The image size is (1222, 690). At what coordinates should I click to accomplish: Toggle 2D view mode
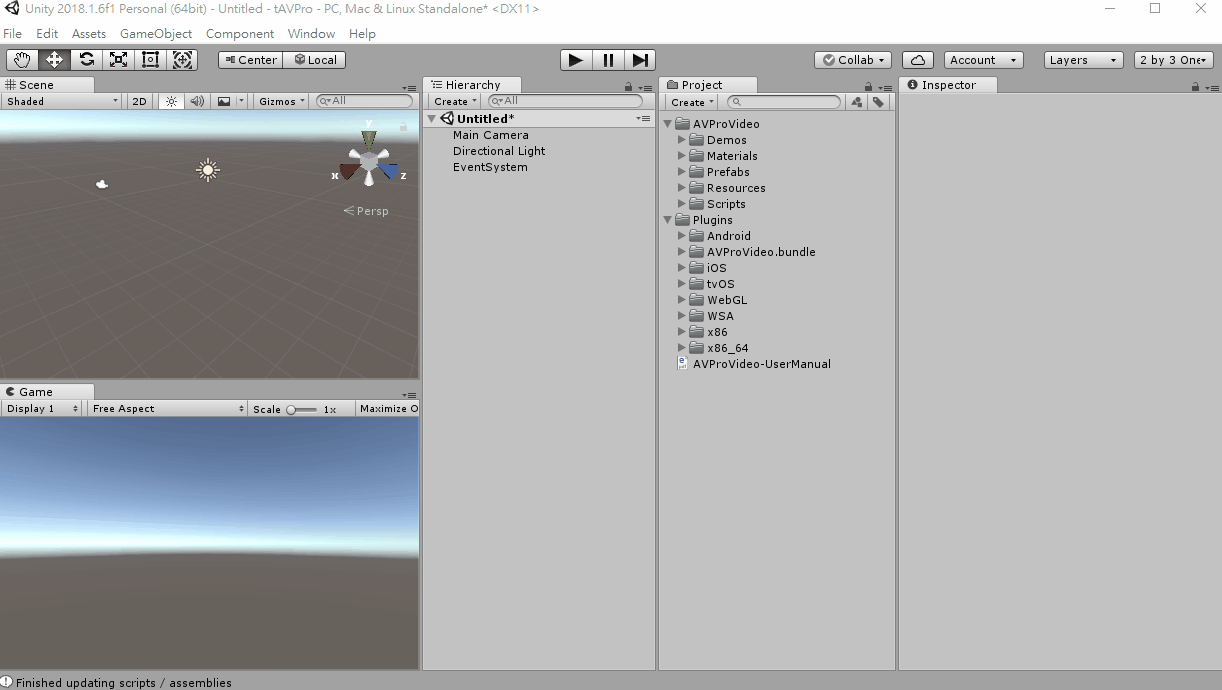[x=140, y=101]
